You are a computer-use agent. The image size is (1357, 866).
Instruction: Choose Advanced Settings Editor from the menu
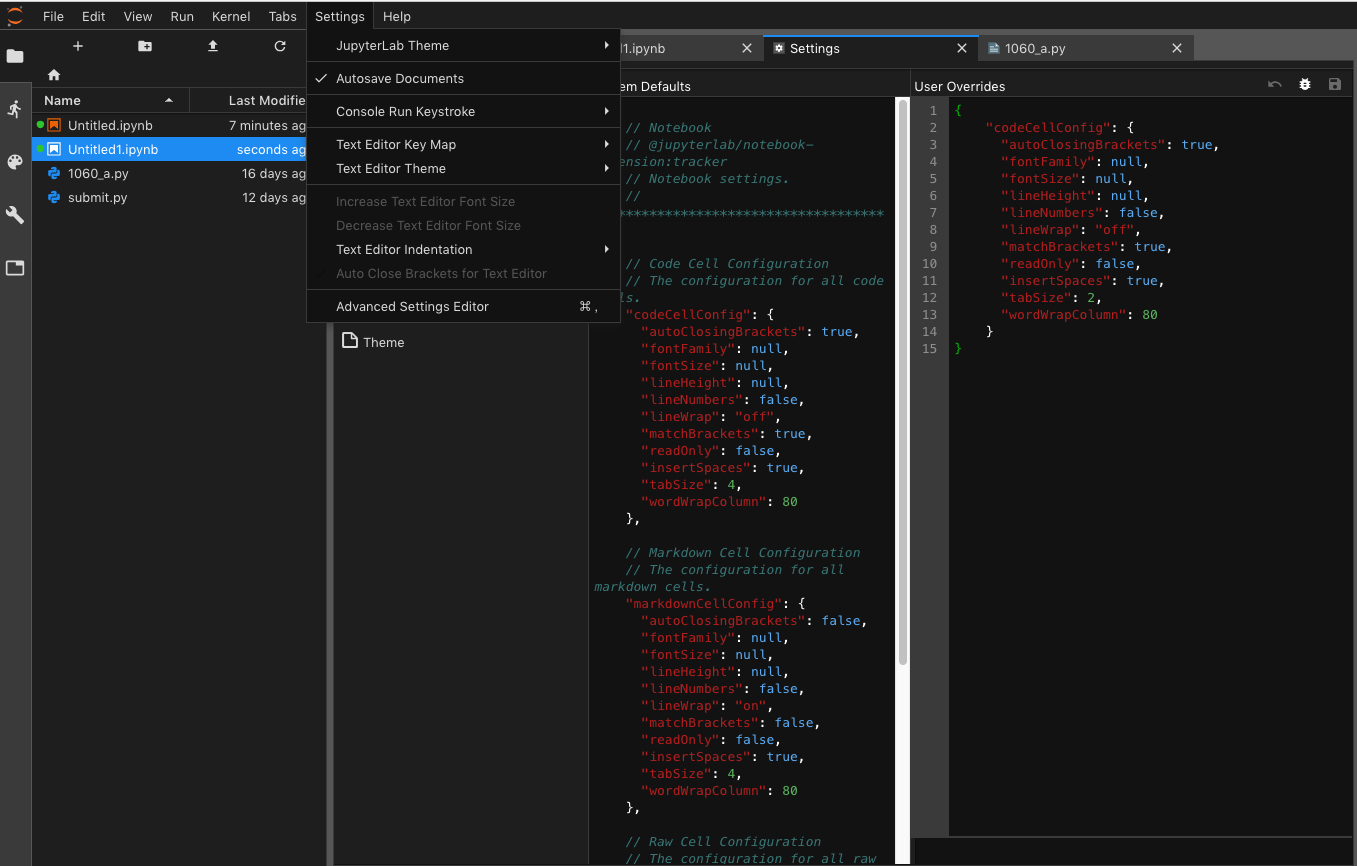point(464,307)
